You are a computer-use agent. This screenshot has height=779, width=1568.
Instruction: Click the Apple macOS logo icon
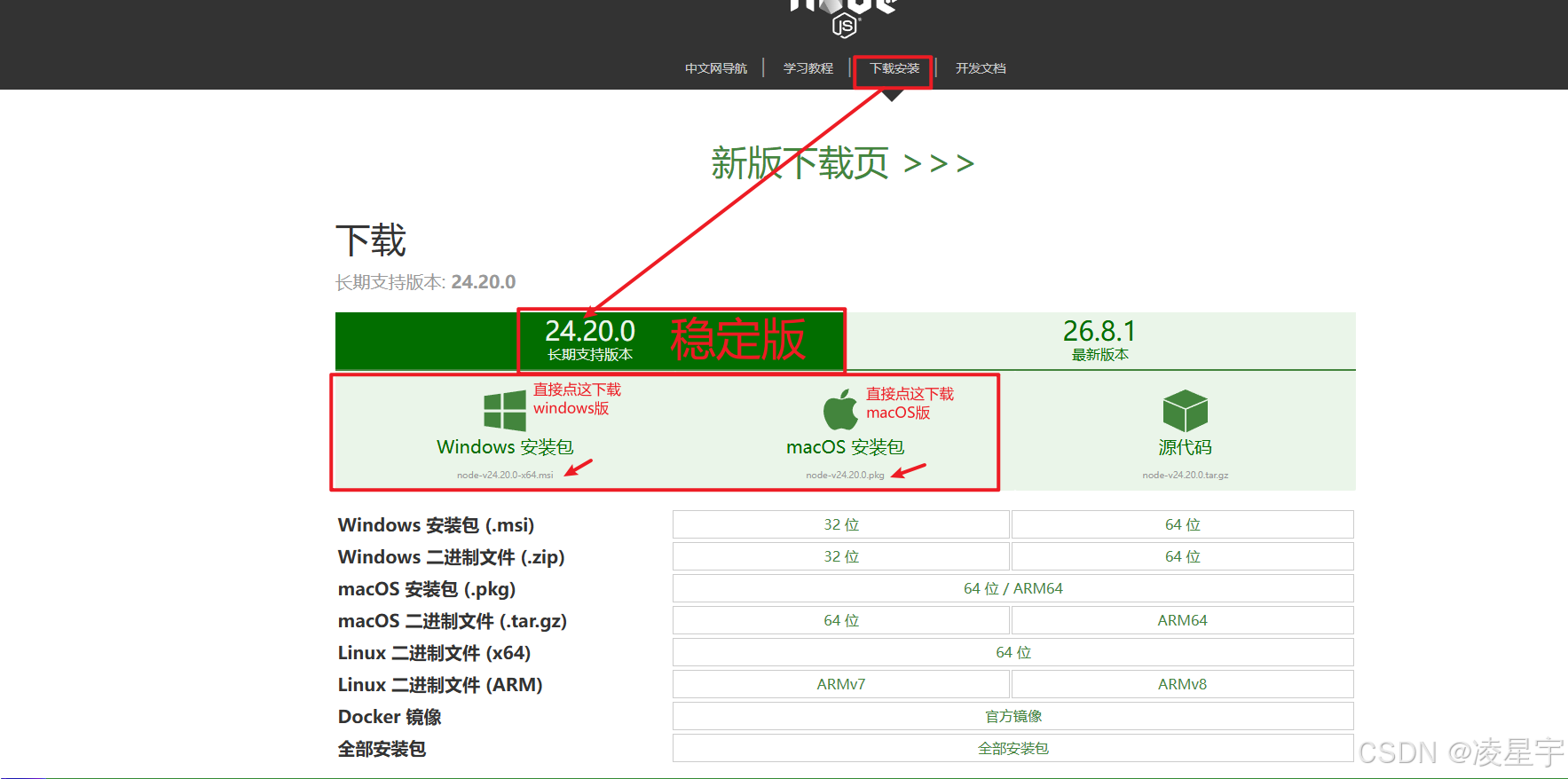(x=840, y=410)
